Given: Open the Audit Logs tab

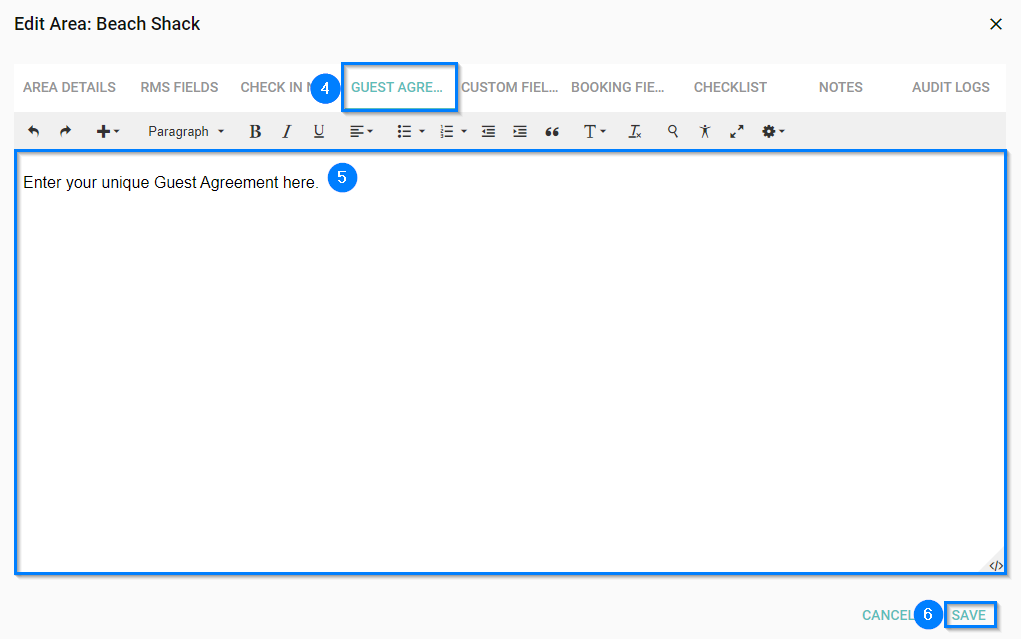Looking at the screenshot, I should pos(950,87).
